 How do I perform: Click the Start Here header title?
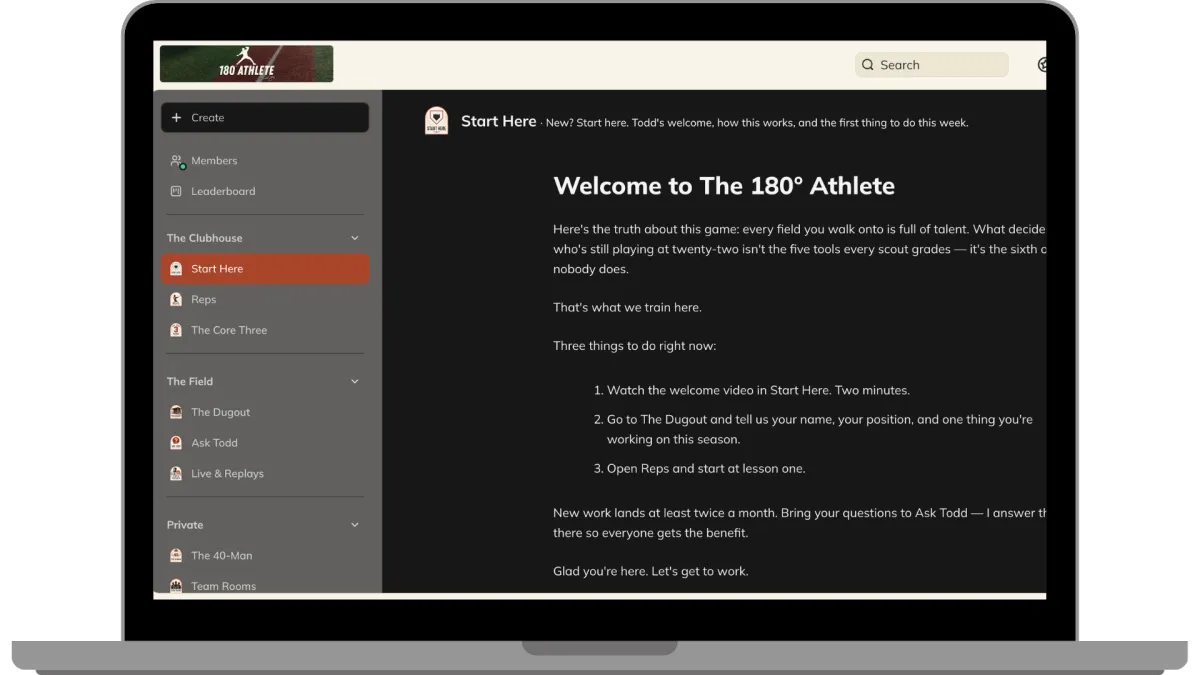(x=498, y=121)
